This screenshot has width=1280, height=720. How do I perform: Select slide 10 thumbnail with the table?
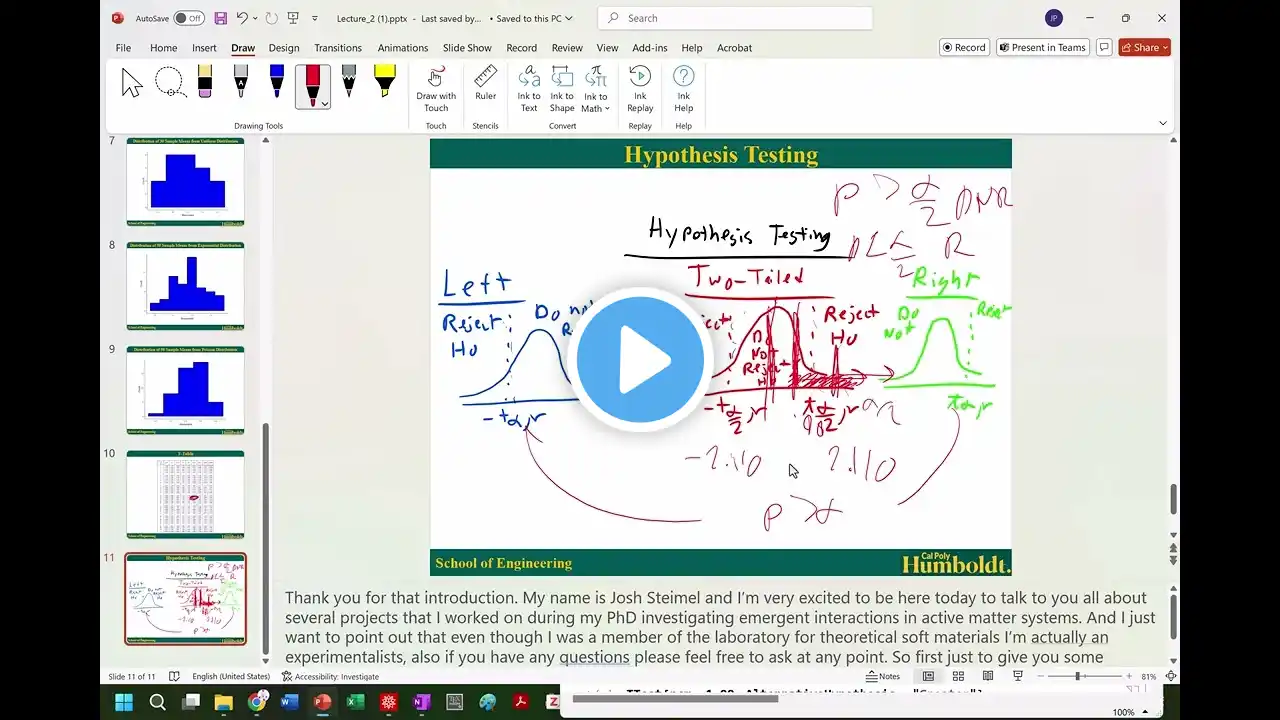185,494
